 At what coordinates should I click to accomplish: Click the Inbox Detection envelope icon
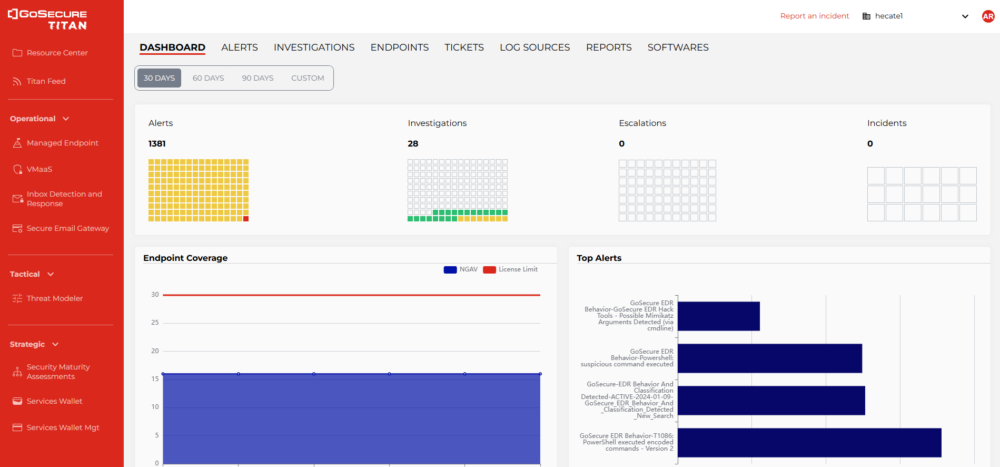[17, 199]
